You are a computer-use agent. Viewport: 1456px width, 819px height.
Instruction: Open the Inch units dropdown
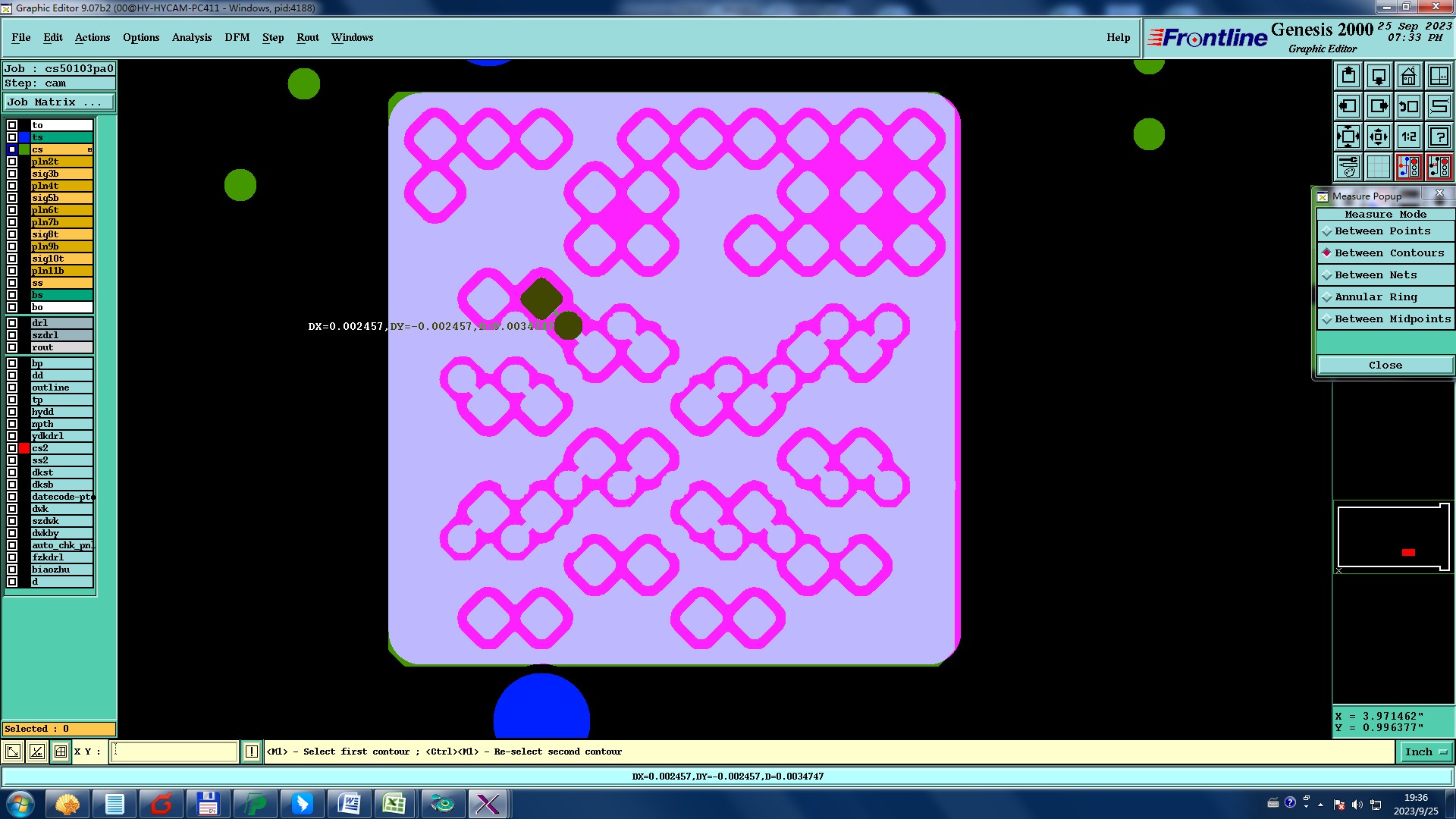[1426, 752]
